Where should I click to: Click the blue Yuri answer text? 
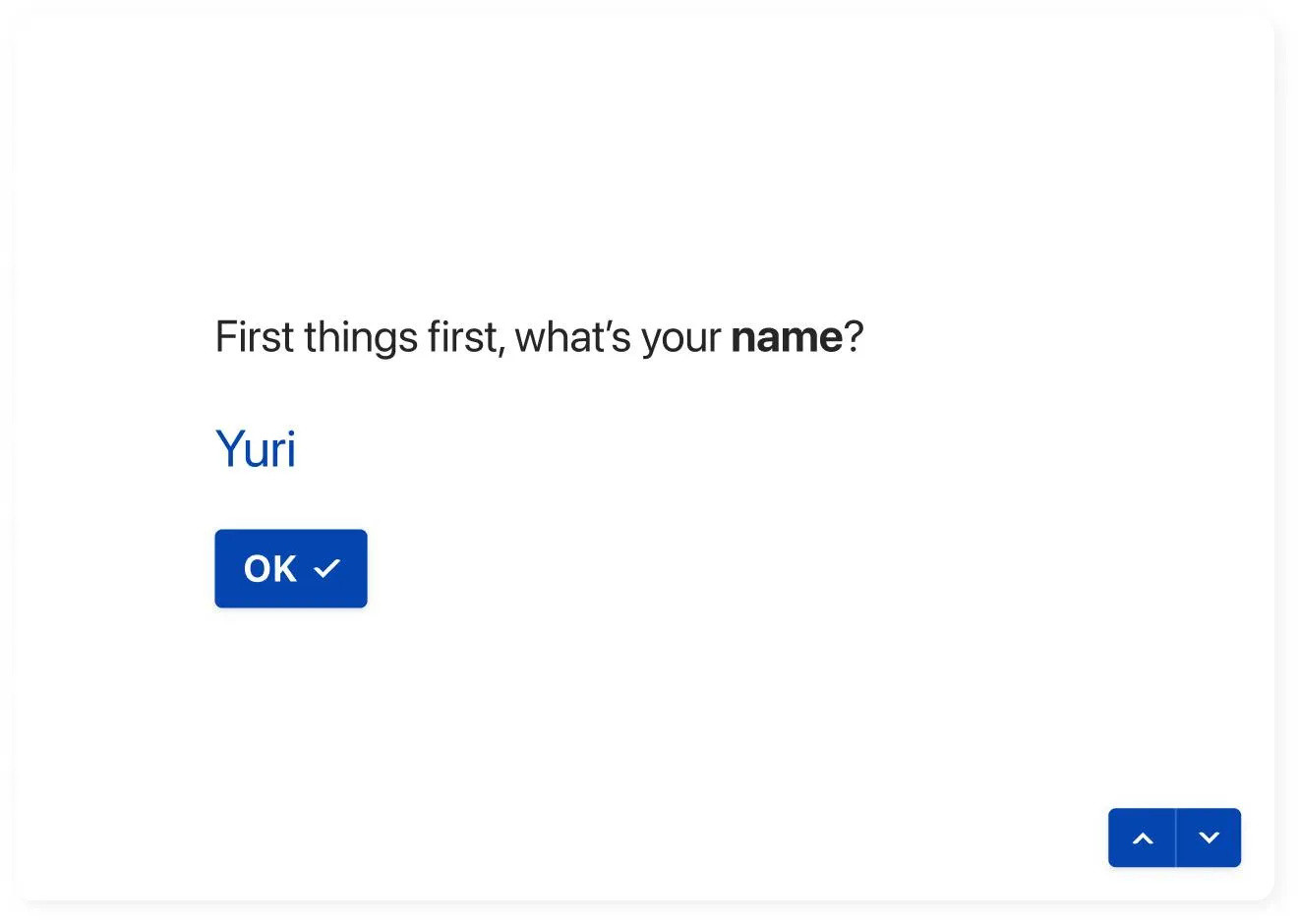click(256, 449)
